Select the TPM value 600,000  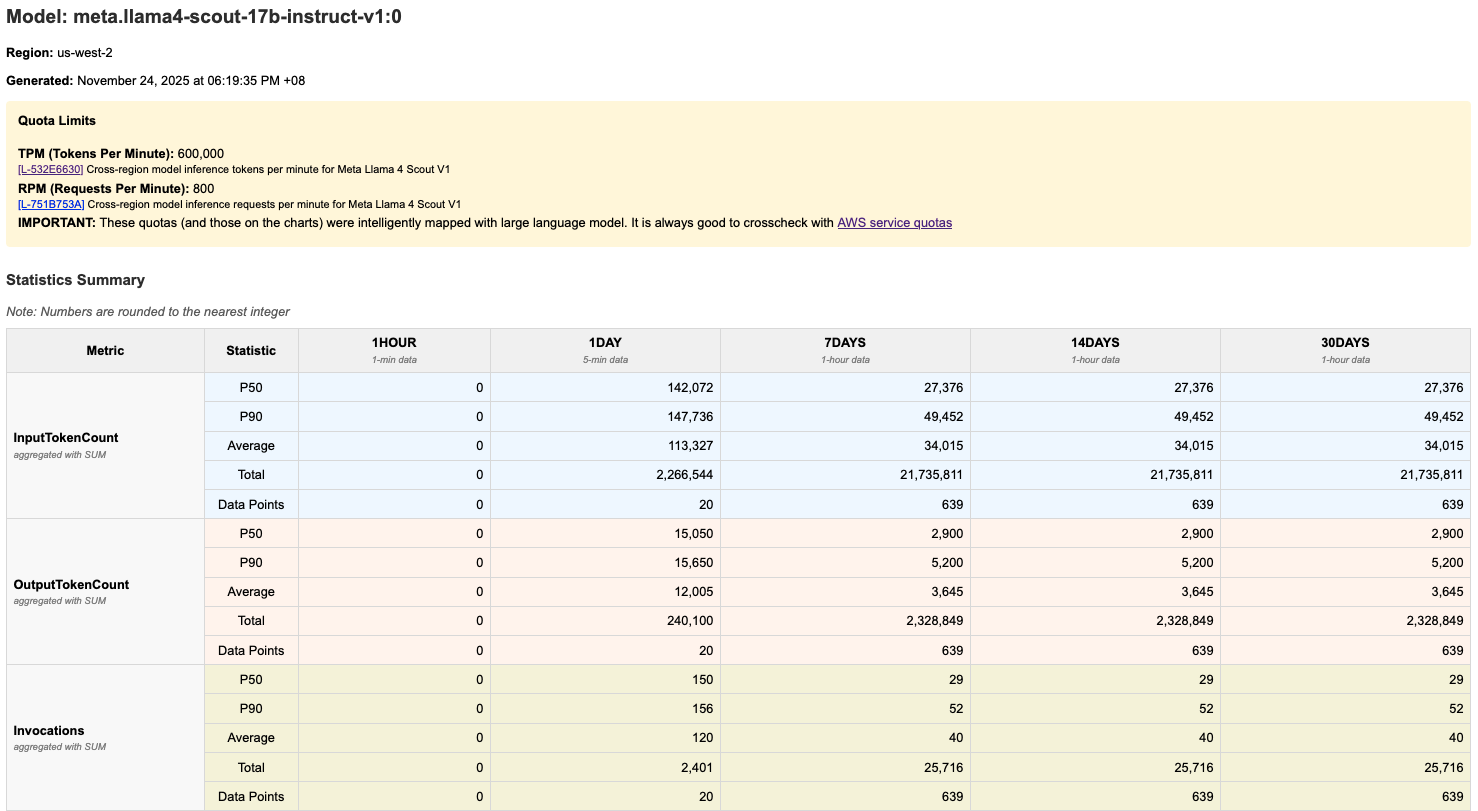pyautogui.click(x=200, y=154)
